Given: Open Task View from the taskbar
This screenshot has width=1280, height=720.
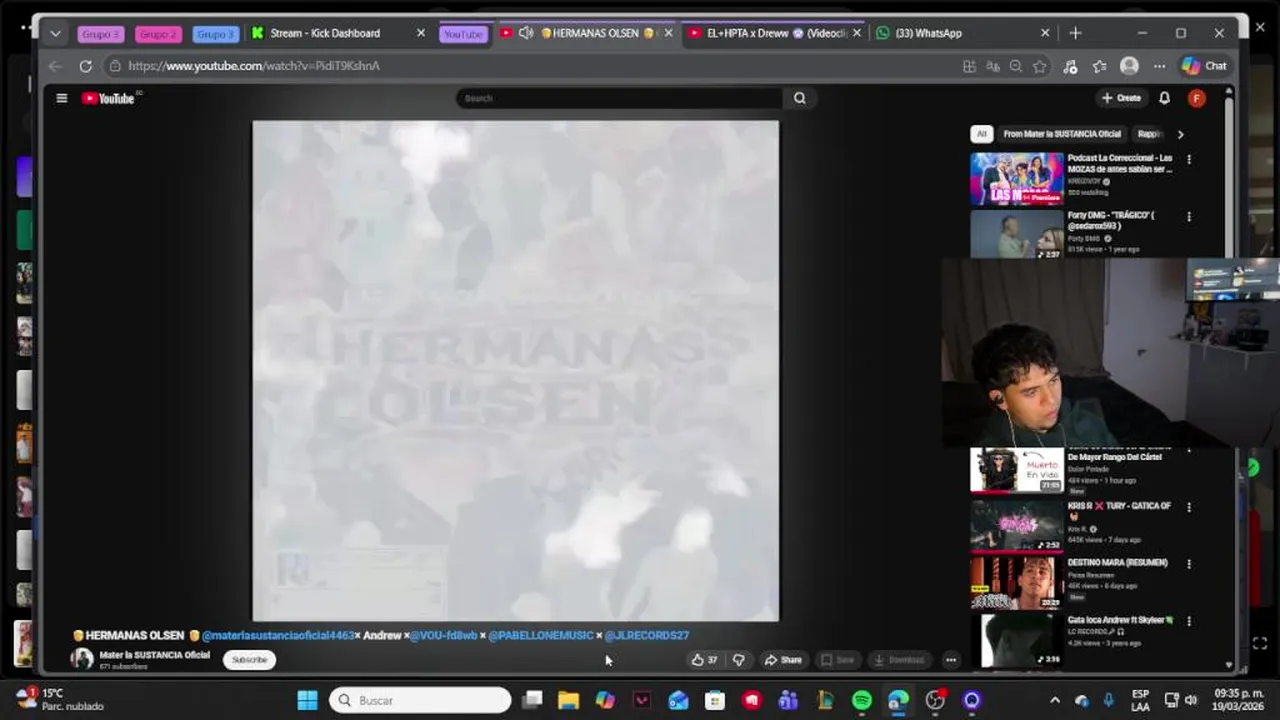Looking at the screenshot, I should (532, 700).
